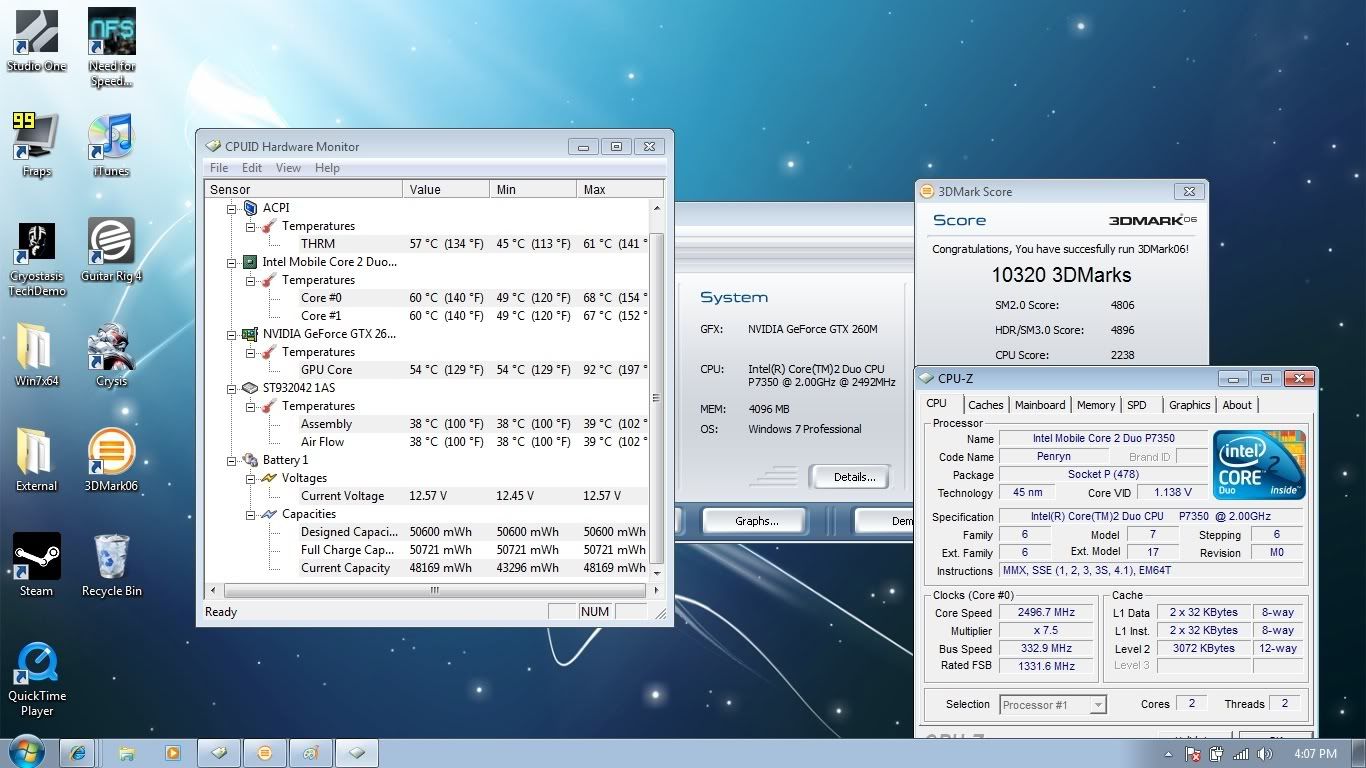Open Internet Explorer from the taskbar

(x=78, y=753)
